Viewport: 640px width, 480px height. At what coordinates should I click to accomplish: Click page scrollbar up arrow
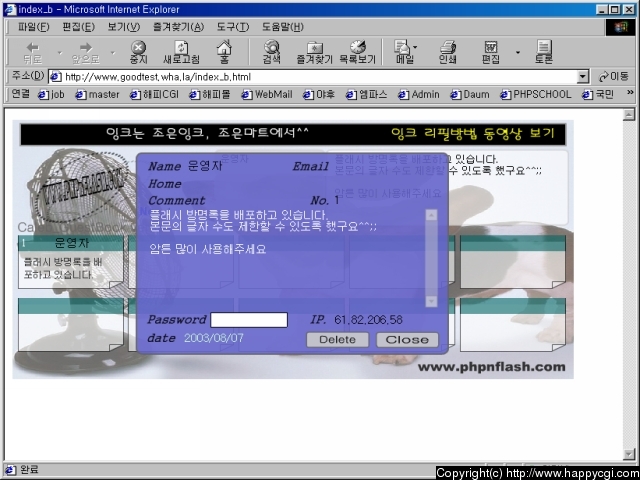click(629, 115)
